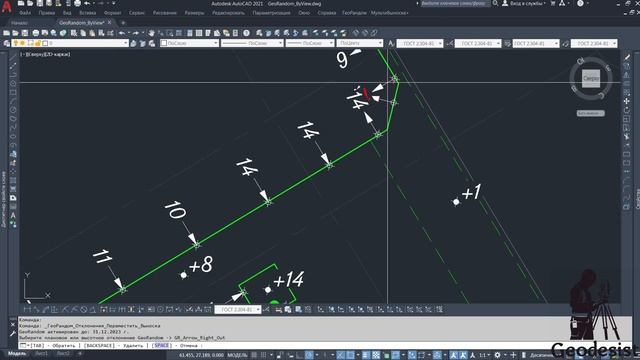The height and width of the screenshot is (360, 640).
Task: Toggle layer 0 freeze sun icon
Action: pyautogui.click(x=23, y=43)
